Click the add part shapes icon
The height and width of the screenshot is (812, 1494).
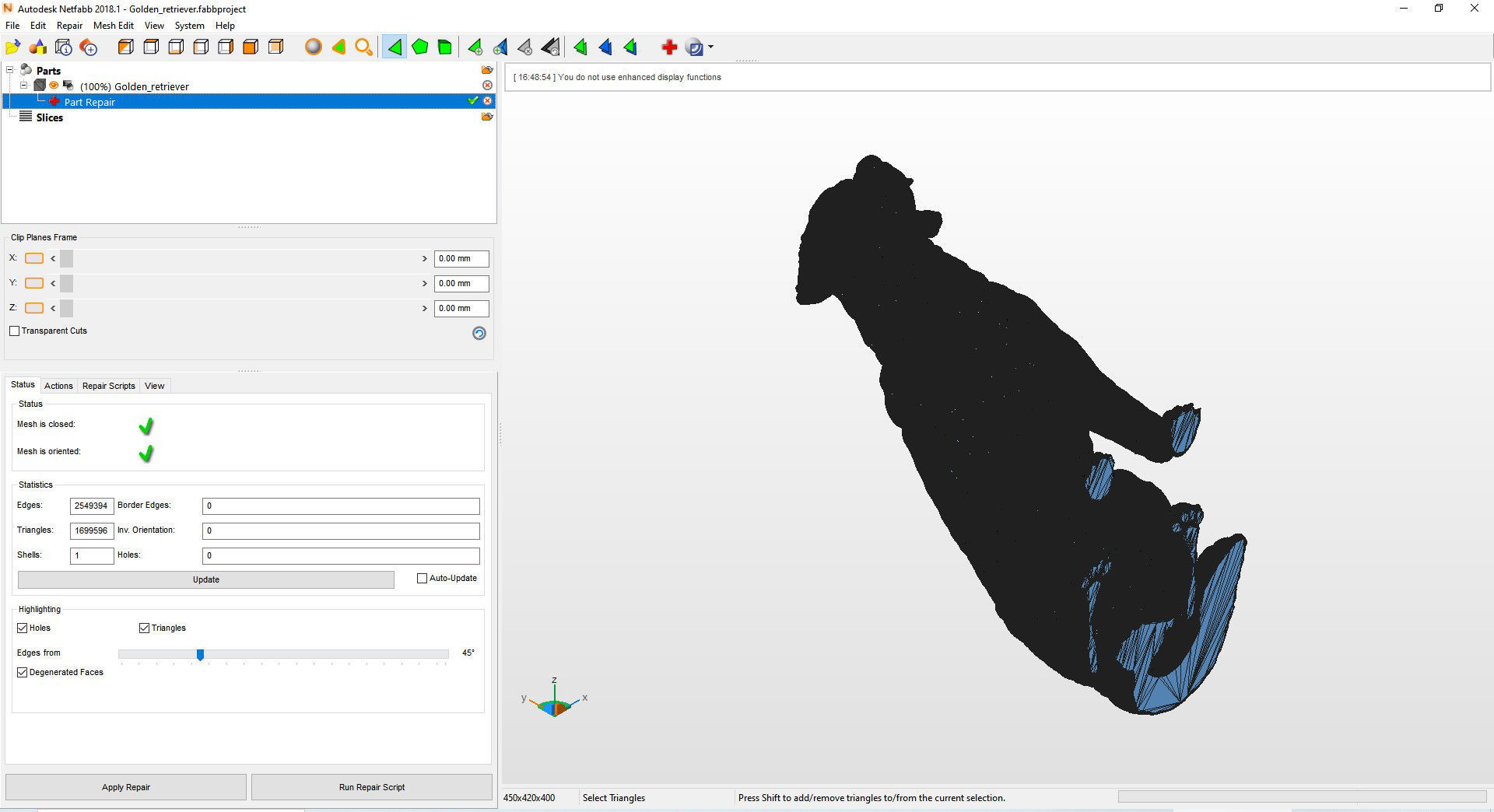click(38, 47)
